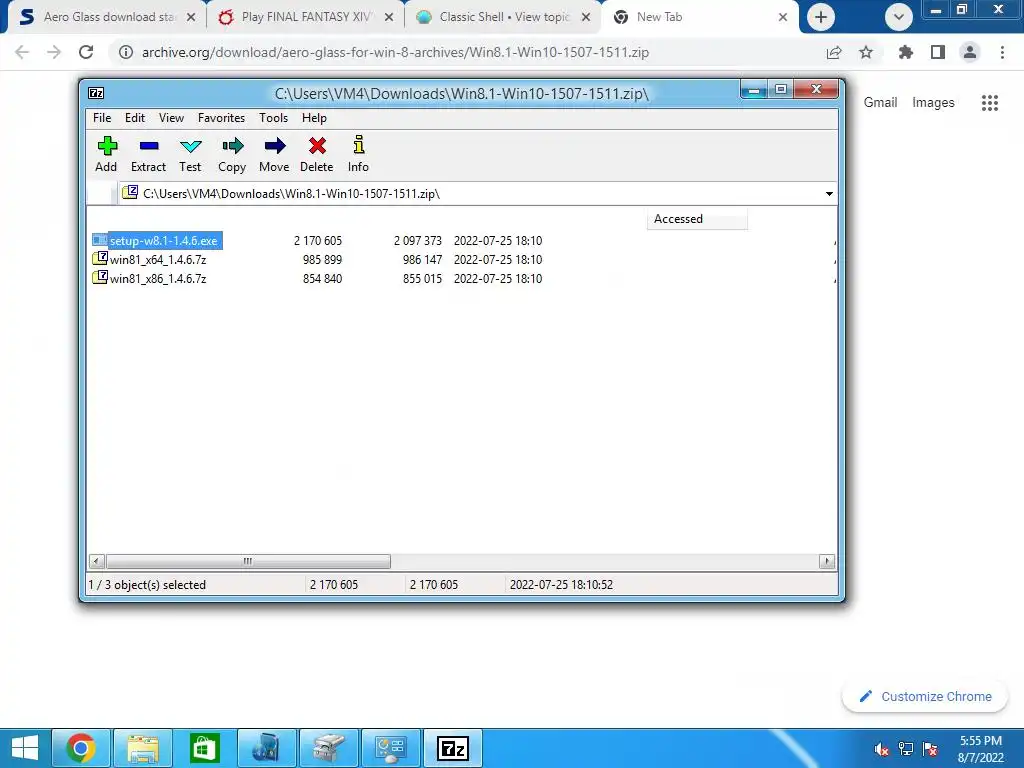The height and width of the screenshot is (768, 1024).
Task: Open the Windows Start button
Action: (24, 748)
